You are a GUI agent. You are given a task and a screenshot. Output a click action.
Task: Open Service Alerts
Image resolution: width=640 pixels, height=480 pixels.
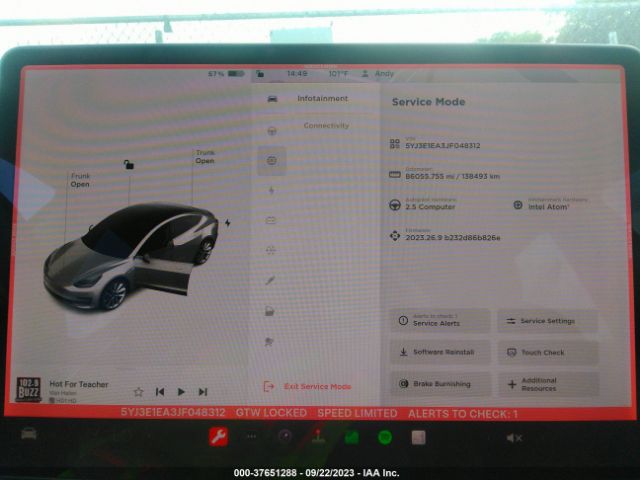pos(440,321)
